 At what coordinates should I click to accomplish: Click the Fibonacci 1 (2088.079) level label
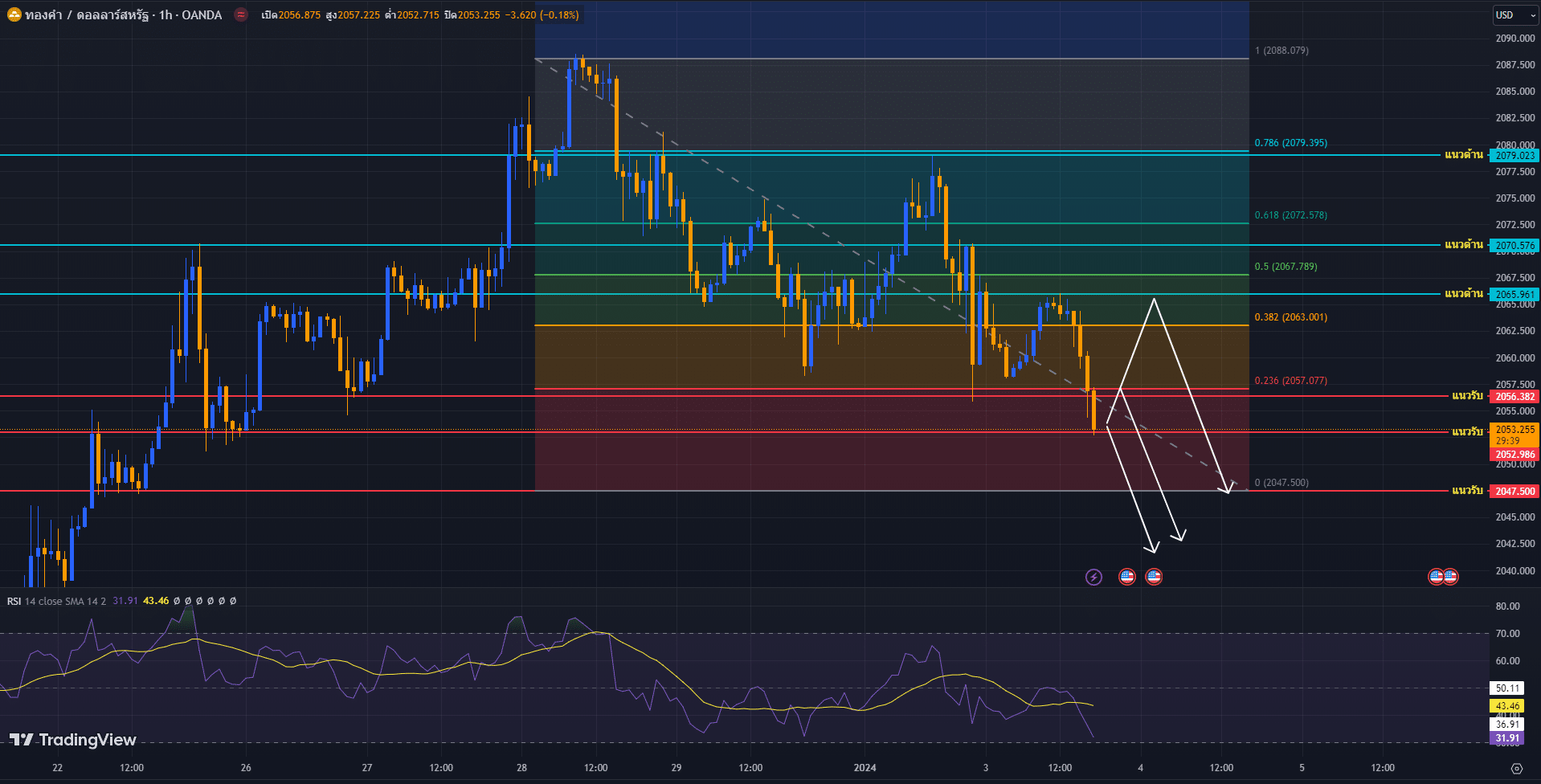click(x=1281, y=51)
